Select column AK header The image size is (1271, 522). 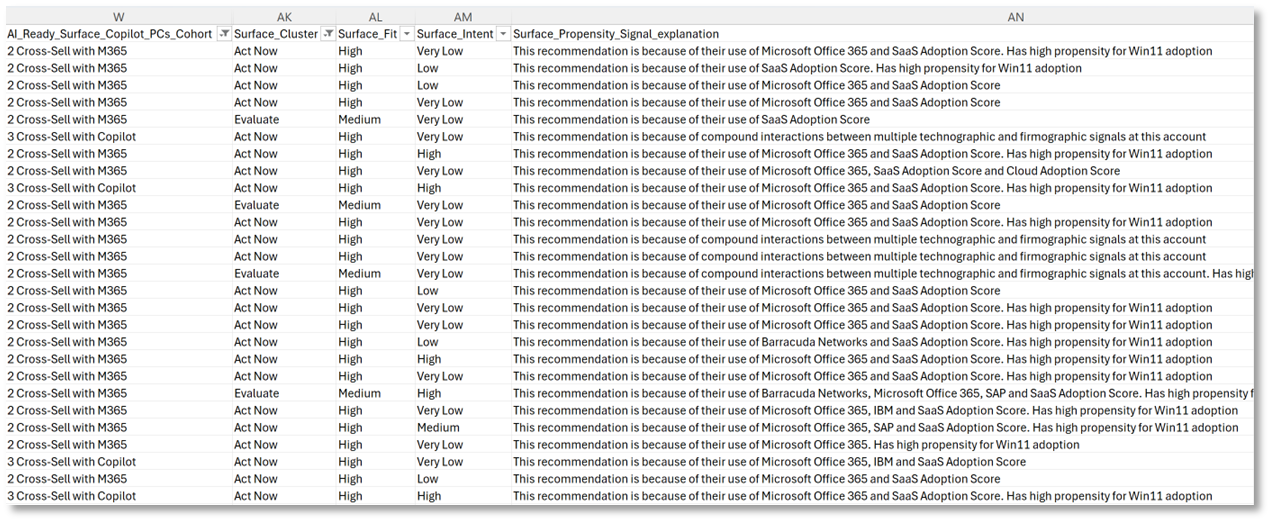click(283, 17)
